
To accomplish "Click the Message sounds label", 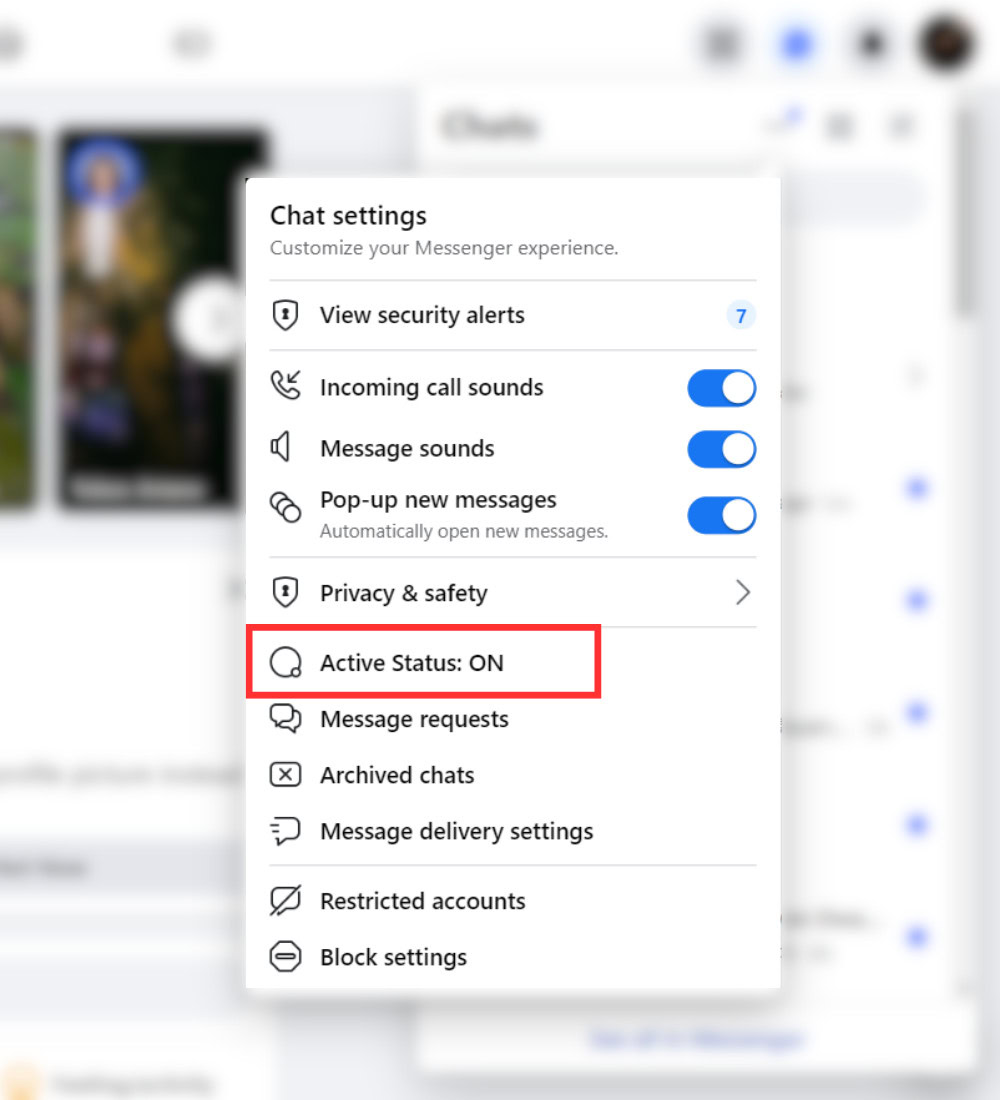I will 407,448.
